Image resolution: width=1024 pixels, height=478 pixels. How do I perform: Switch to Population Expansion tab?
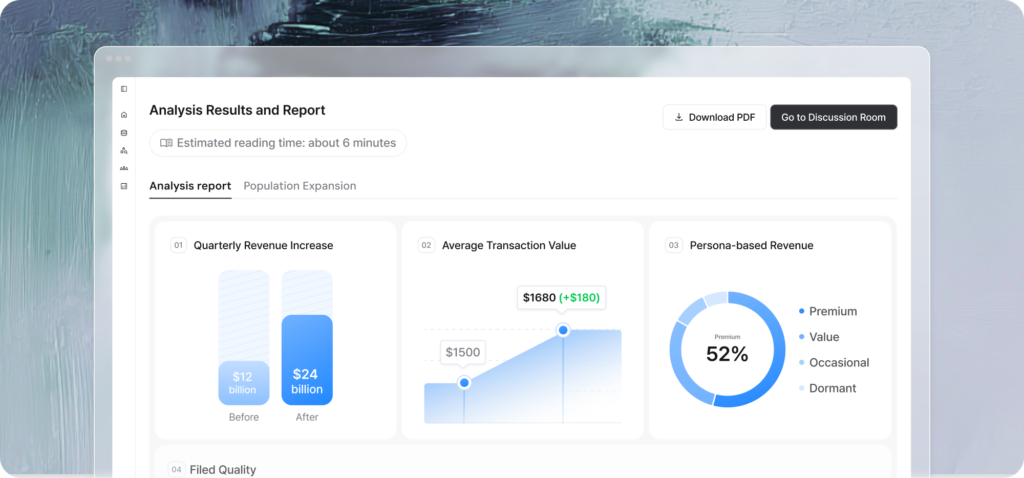[x=300, y=186]
